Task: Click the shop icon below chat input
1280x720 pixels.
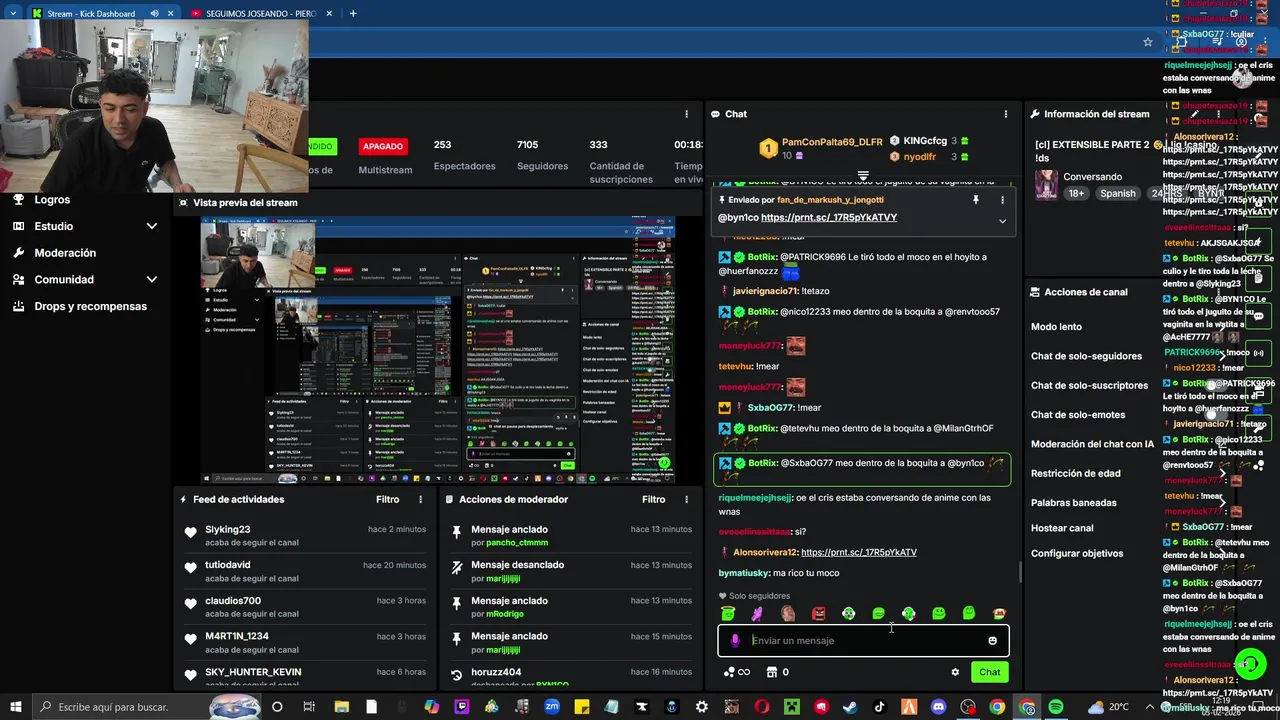Action: [771, 672]
